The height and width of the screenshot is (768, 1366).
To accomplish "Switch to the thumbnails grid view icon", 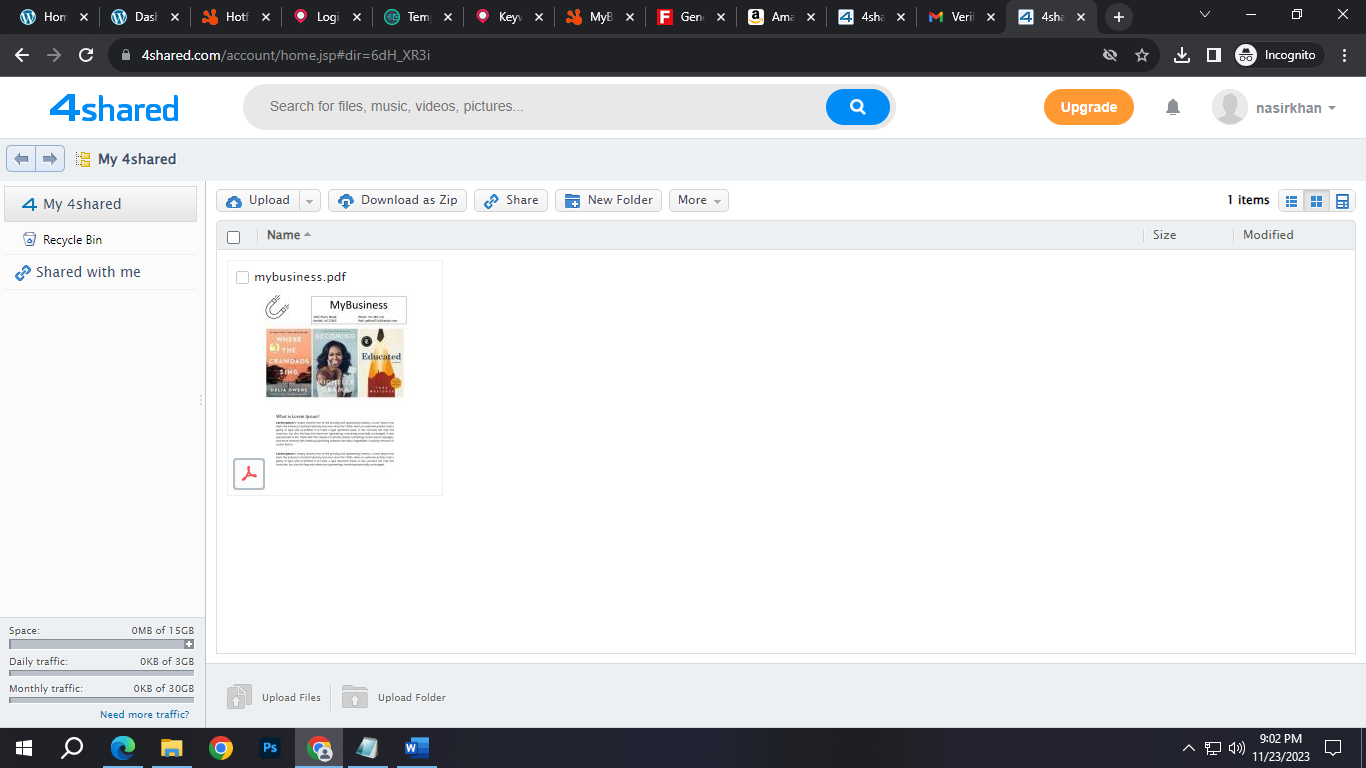I will (x=1317, y=201).
